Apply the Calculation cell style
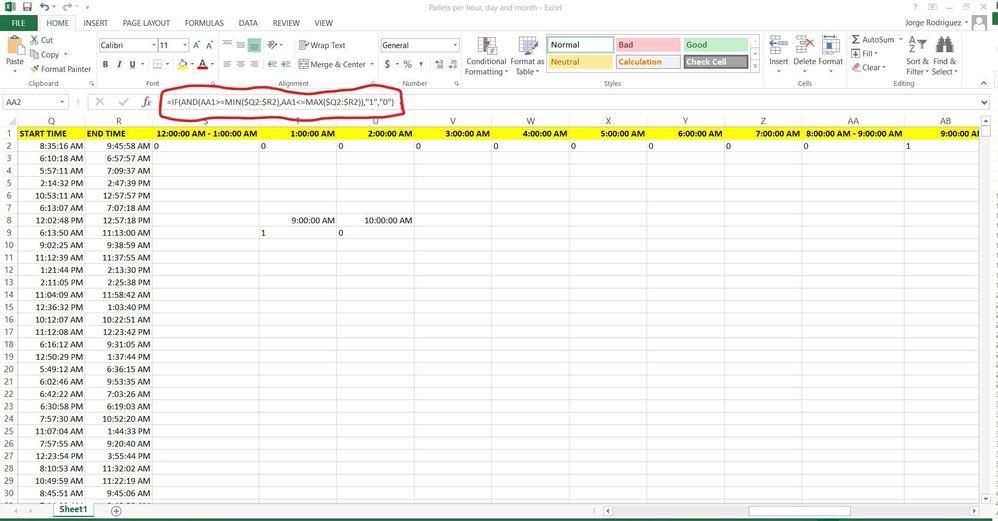This screenshot has height=521, width=998. pyautogui.click(x=647, y=62)
